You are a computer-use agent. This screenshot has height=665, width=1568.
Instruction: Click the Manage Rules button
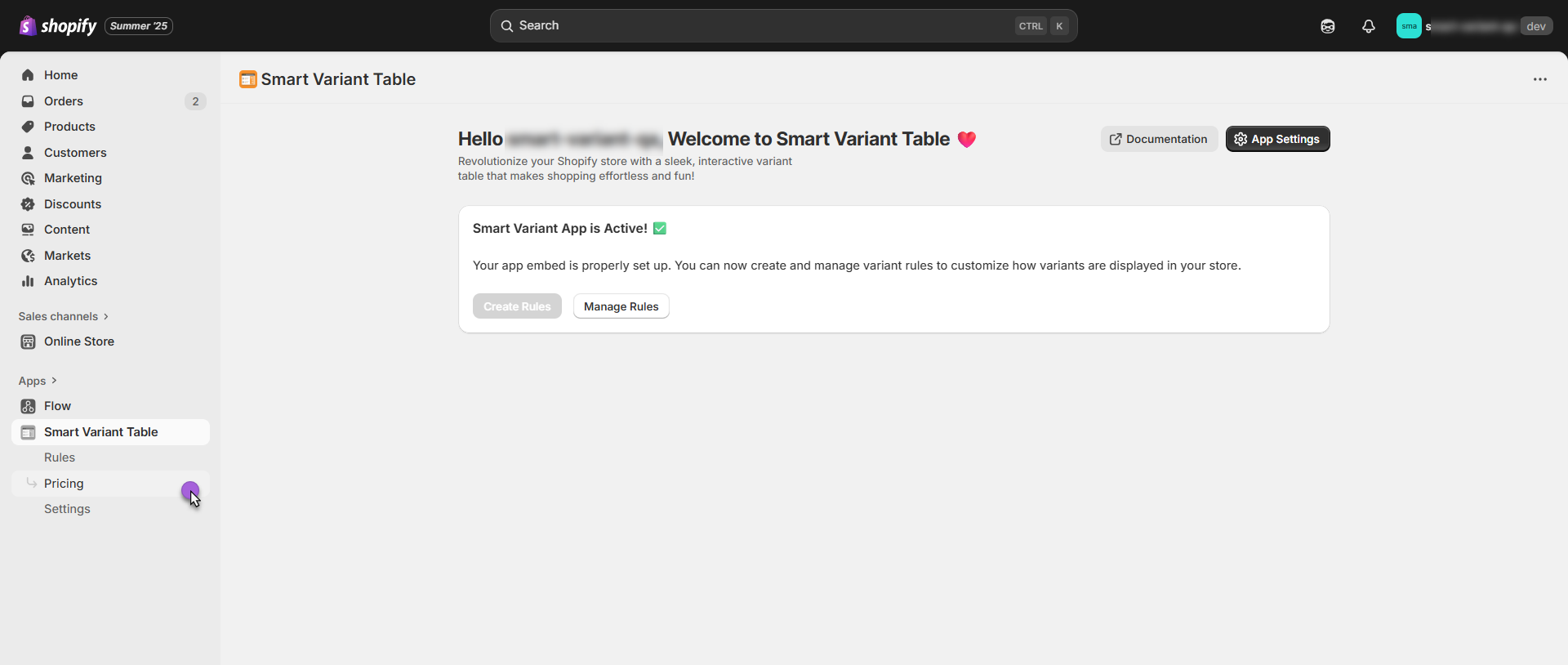(x=621, y=306)
